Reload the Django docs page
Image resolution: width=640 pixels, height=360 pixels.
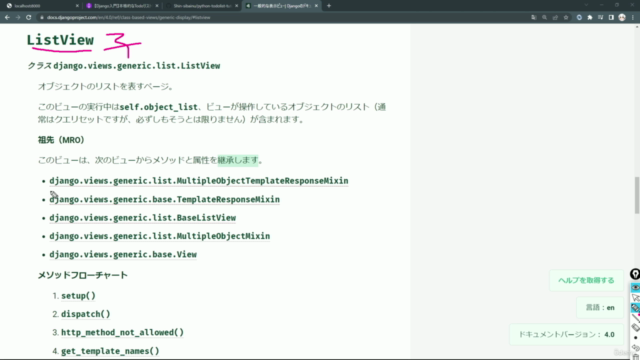click(29, 18)
